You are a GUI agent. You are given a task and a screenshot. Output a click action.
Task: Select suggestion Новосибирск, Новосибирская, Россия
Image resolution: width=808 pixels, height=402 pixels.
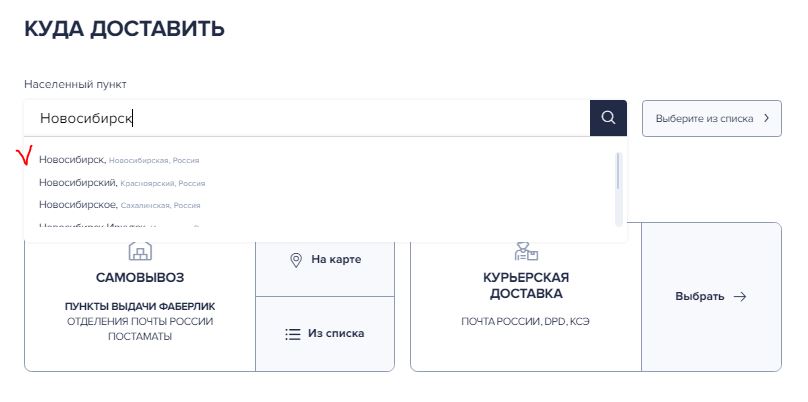coord(119,160)
